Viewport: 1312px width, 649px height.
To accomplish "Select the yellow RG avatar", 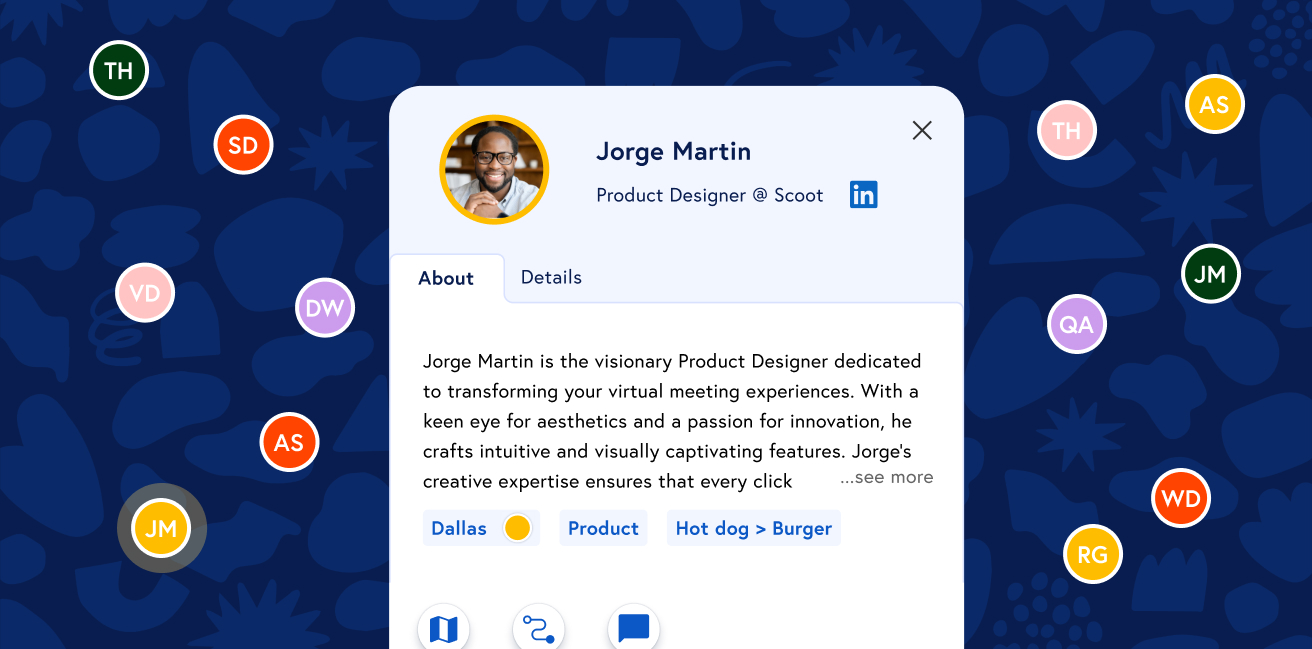I will (1092, 554).
